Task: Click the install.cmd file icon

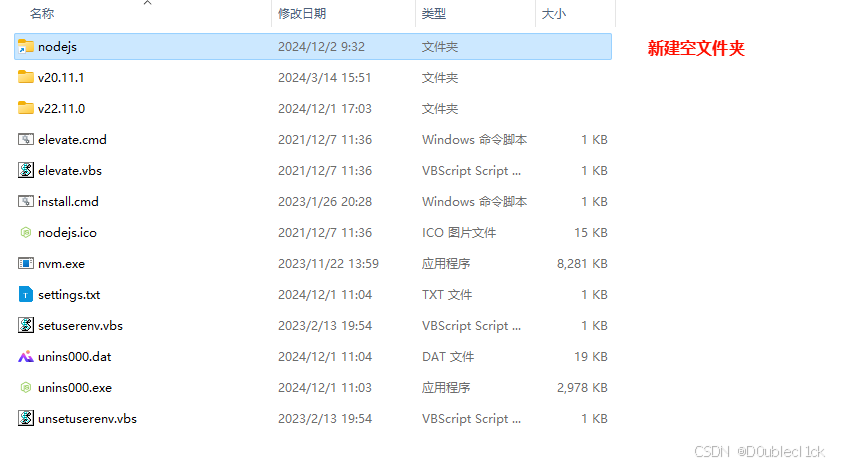Action: 25,202
